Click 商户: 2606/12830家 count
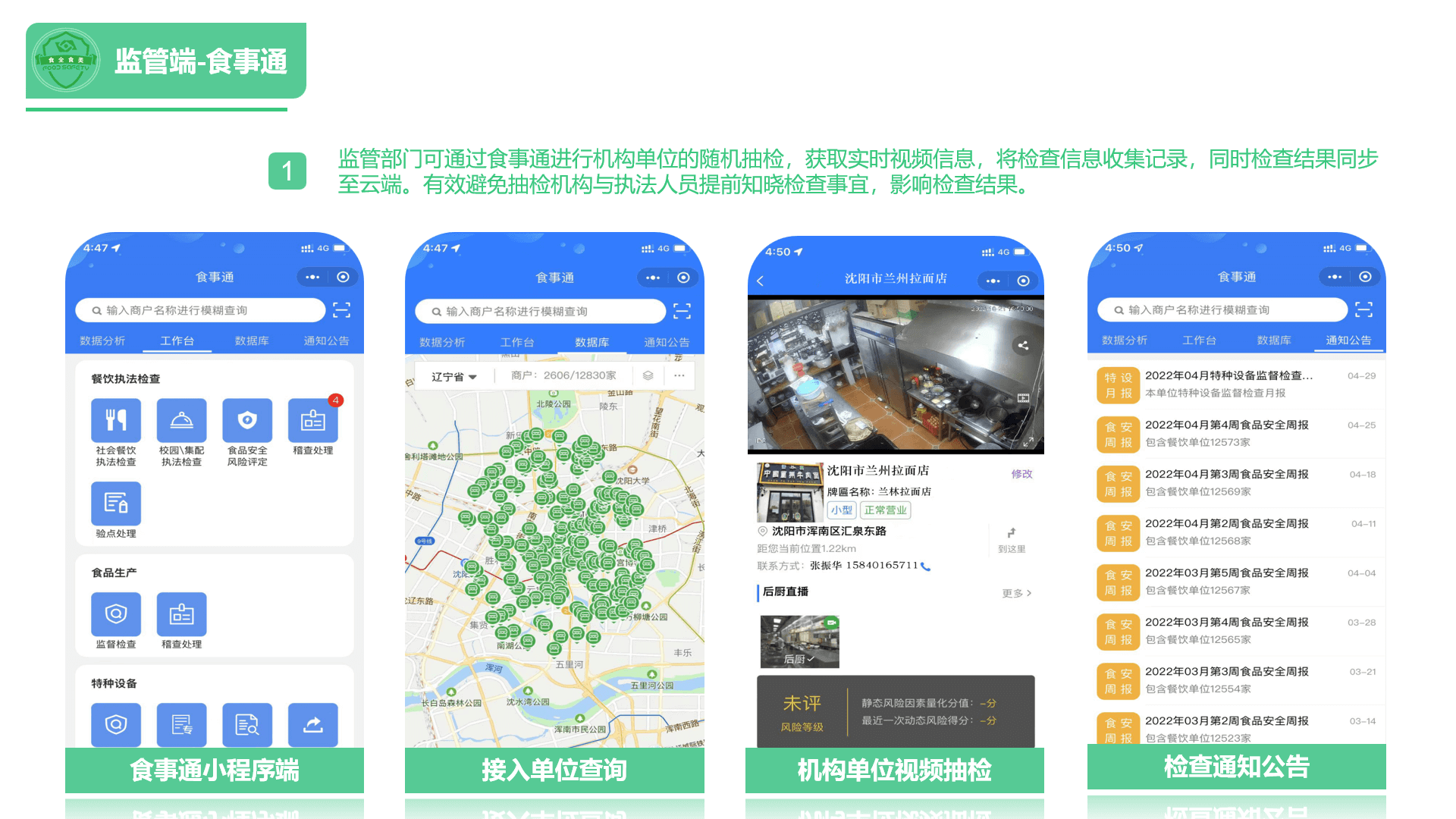Viewport: 1456px width, 819px height. (x=563, y=376)
